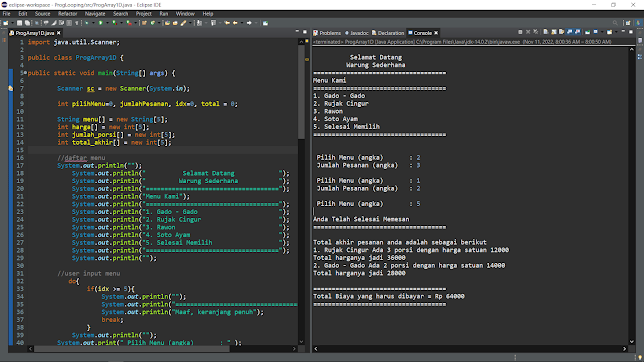Open the New Java Class dropdown arrow

point(159,23)
